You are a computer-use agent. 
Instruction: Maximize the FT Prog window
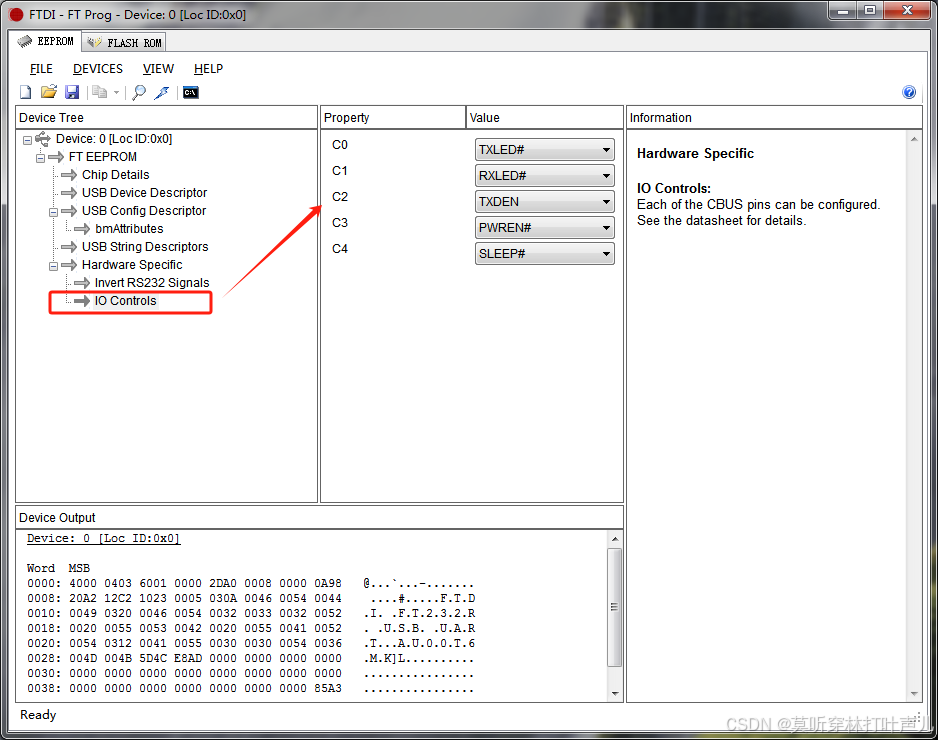pos(870,11)
